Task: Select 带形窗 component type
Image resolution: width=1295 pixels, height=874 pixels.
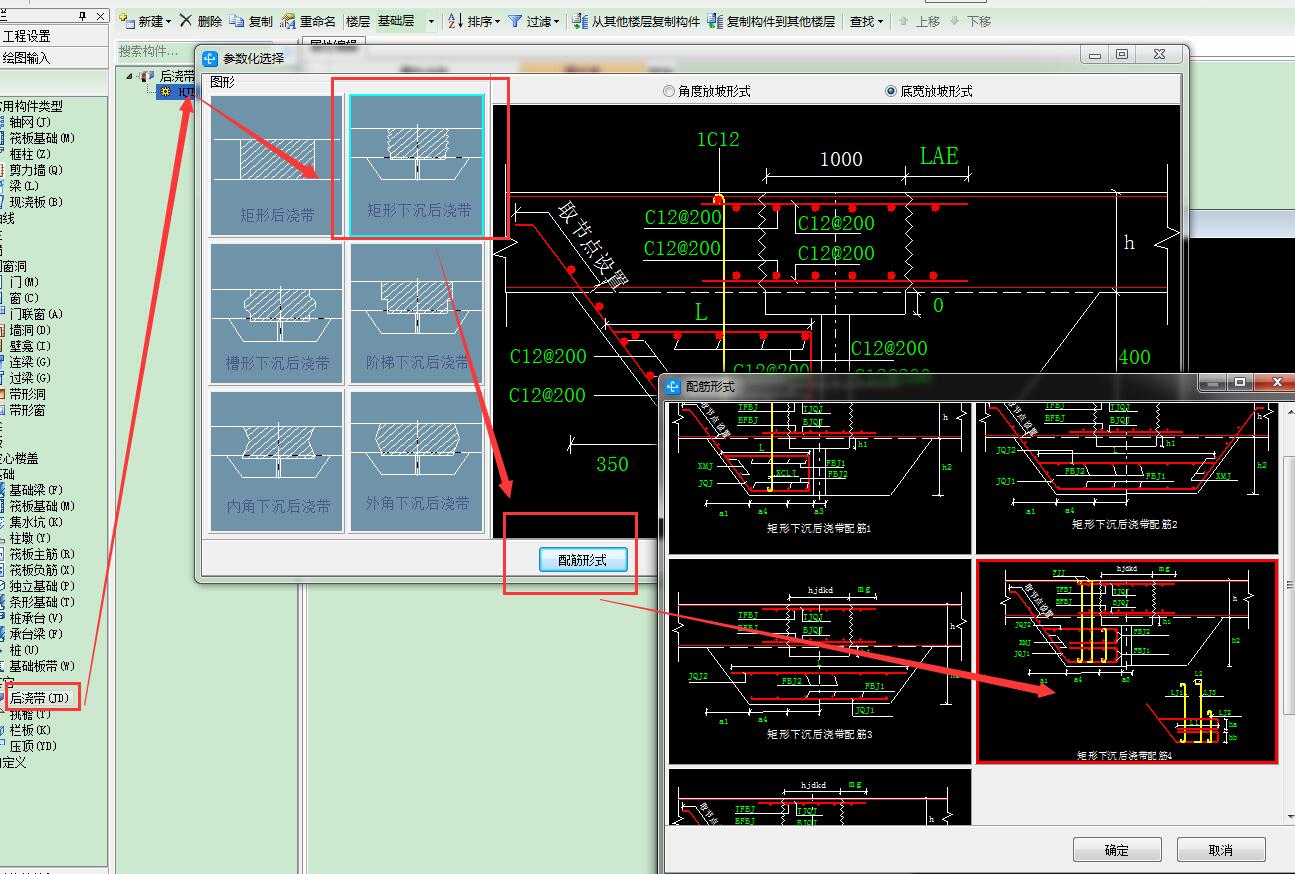Action: pos(27,410)
